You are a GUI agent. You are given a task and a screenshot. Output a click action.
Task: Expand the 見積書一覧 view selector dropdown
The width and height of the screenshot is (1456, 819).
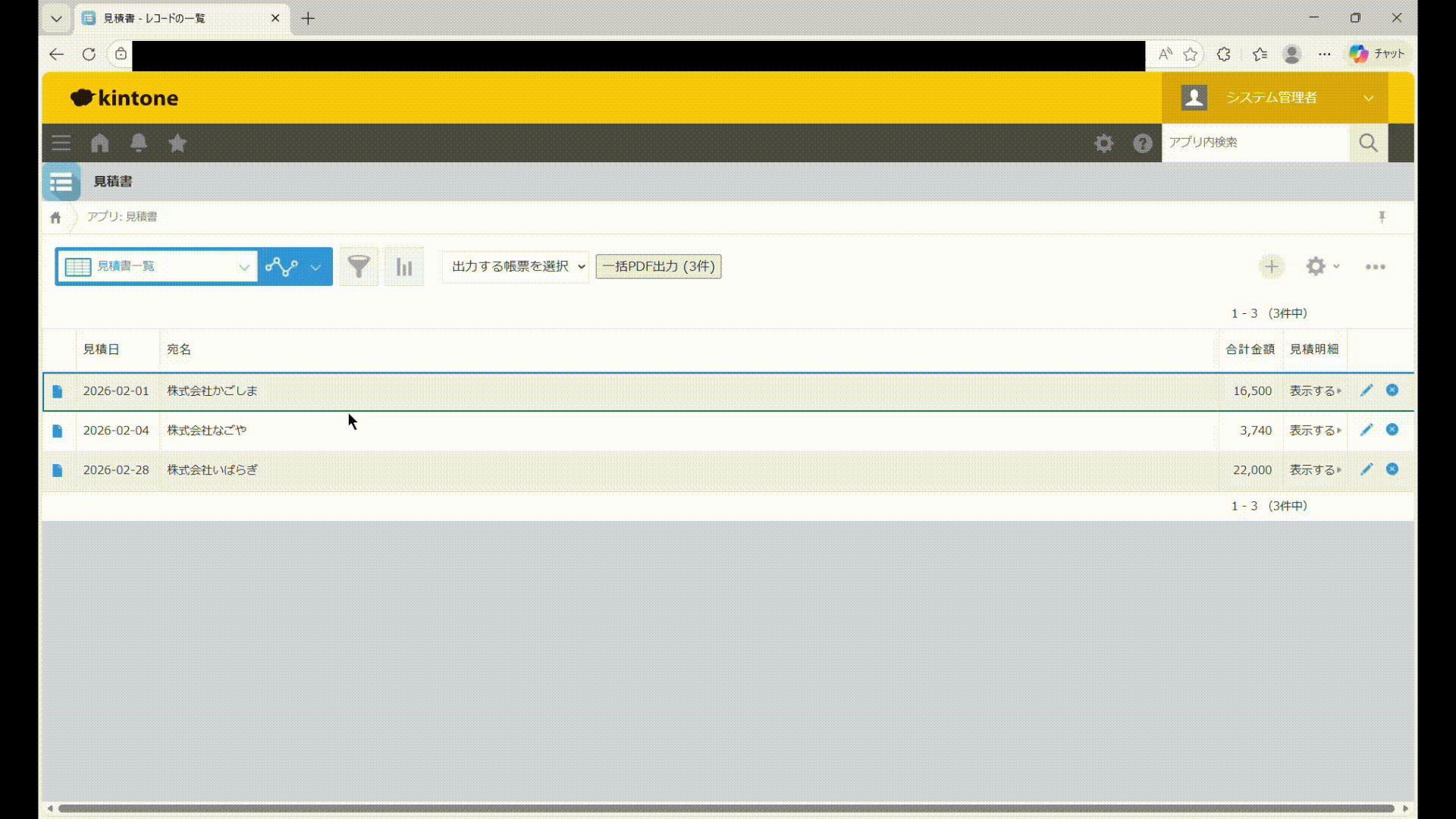click(x=157, y=267)
